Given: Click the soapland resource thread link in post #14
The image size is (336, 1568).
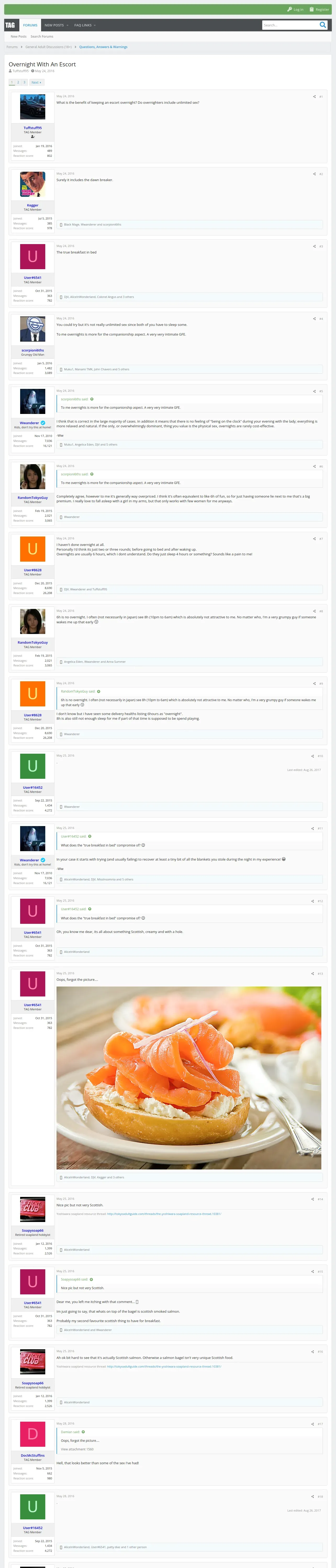Looking at the screenshot, I should tap(164, 1214).
